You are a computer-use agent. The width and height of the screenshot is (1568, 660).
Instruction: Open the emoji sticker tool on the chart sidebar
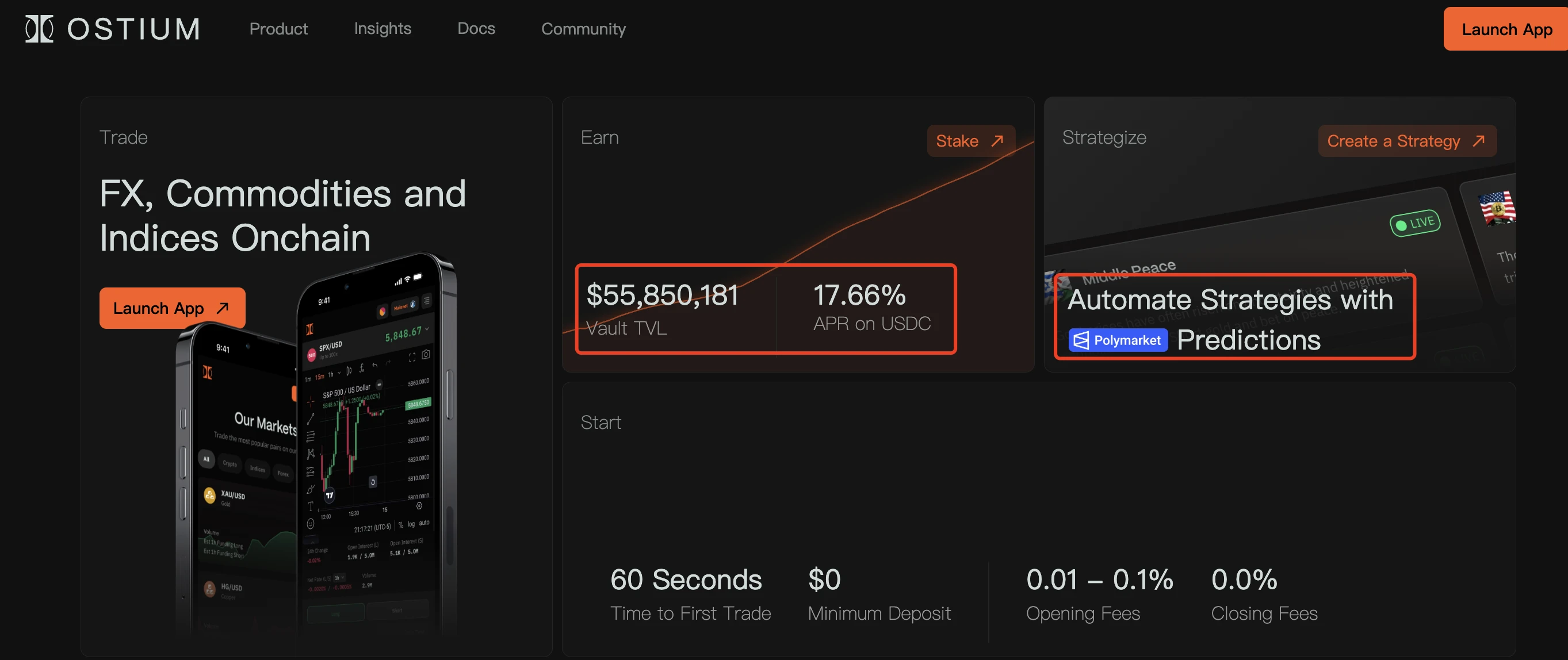(x=311, y=524)
